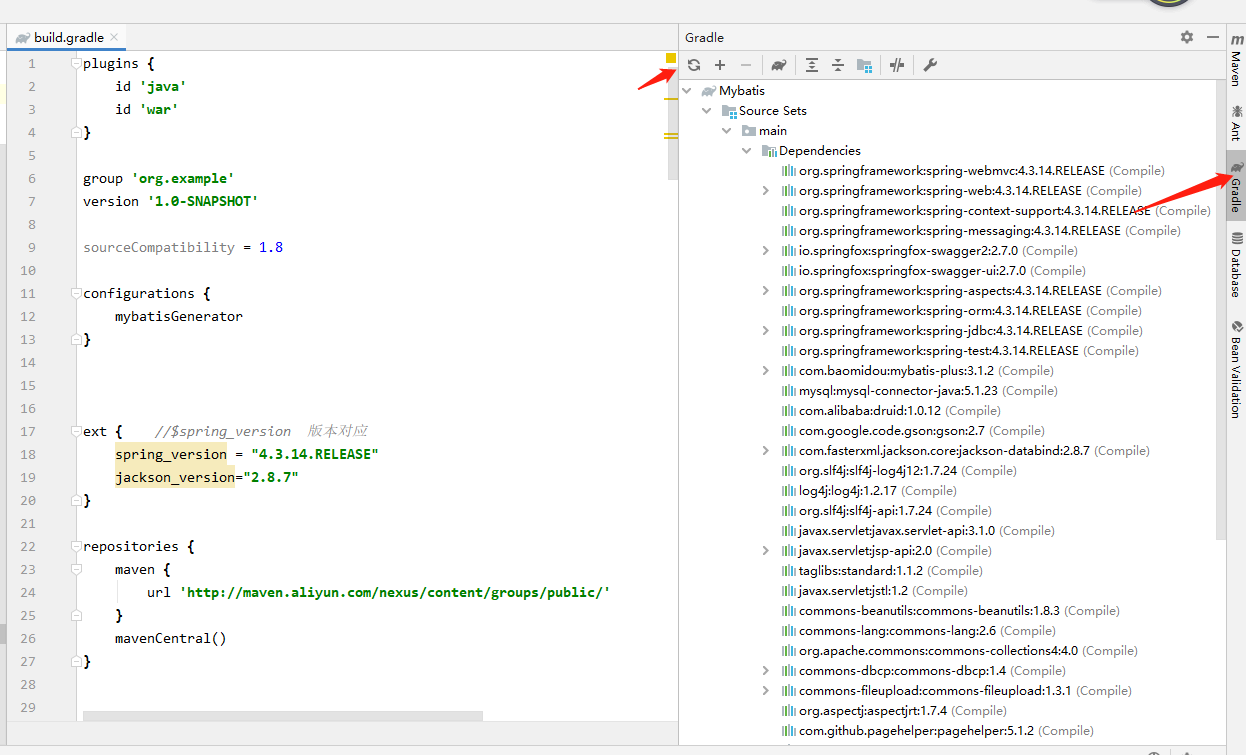This screenshot has width=1246, height=755.
Task: Expand commons-dbcp:1.4 dependency
Action: coord(766,671)
